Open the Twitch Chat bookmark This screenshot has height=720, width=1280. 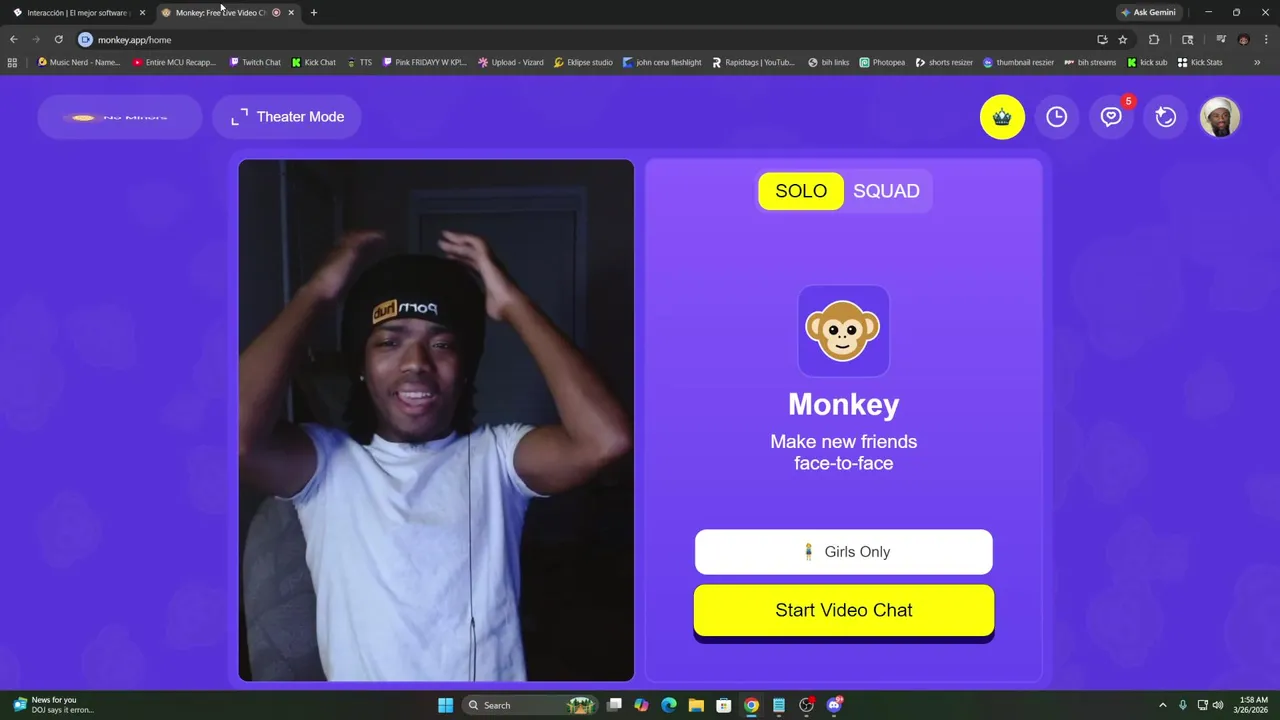(255, 62)
